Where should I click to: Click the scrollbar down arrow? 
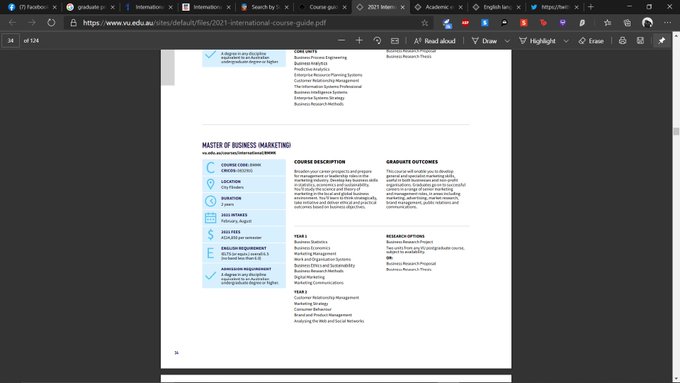pyautogui.click(x=676, y=379)
